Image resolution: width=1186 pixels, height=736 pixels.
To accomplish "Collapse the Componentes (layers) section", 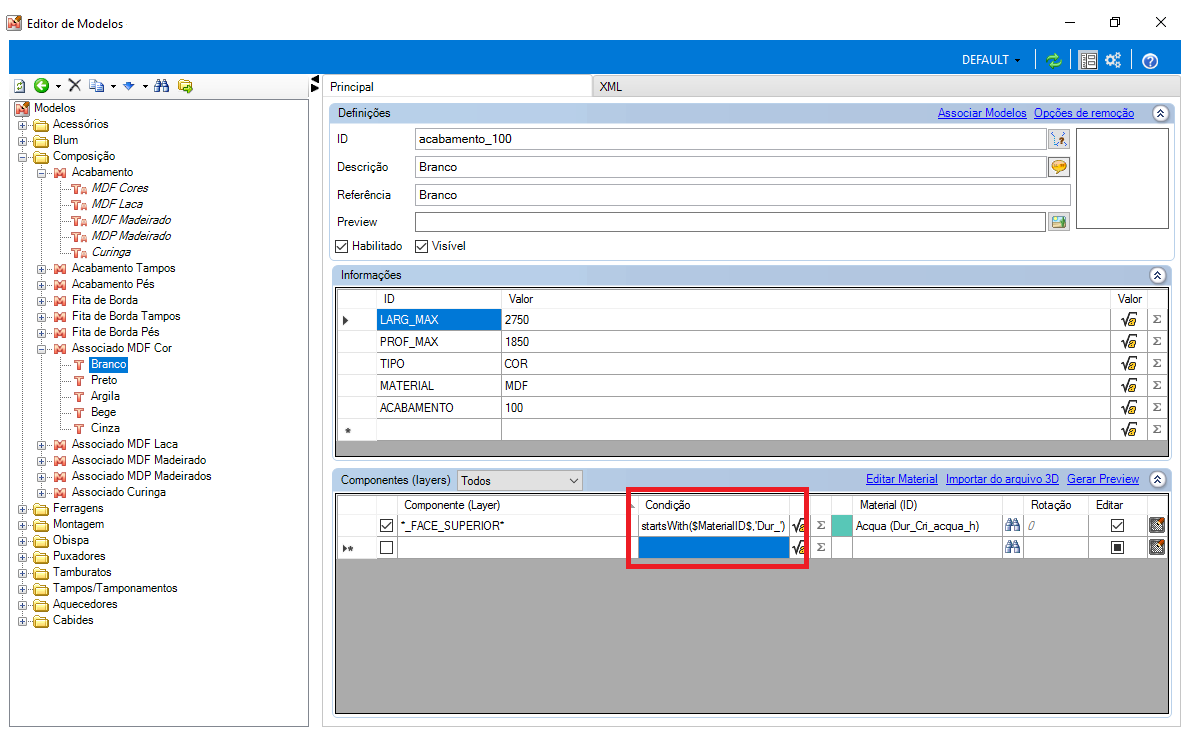I will tap(1157, 480).
